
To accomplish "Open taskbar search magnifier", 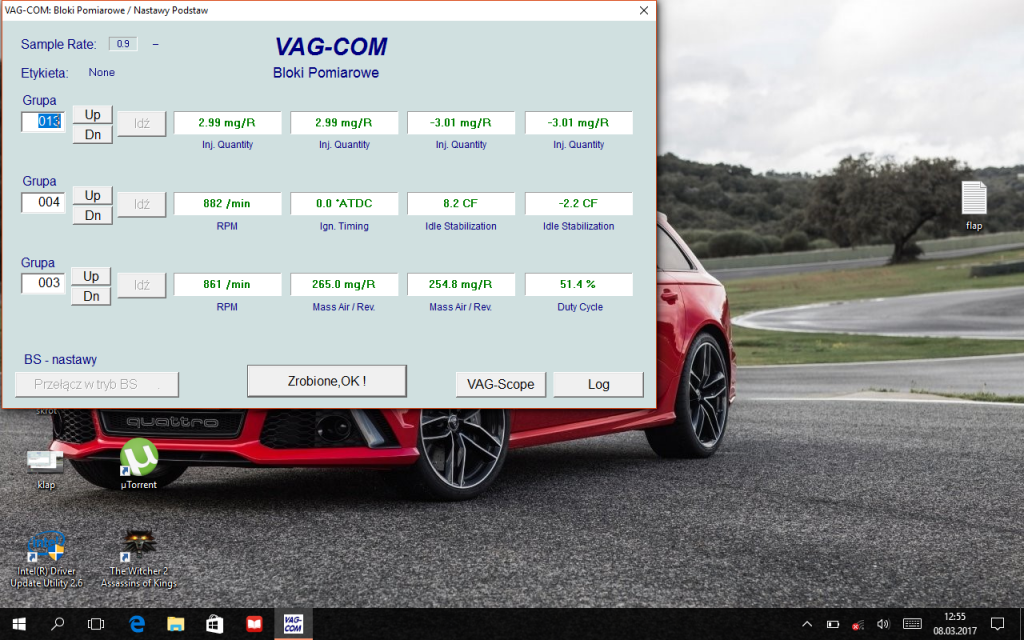I will (57, 624).
